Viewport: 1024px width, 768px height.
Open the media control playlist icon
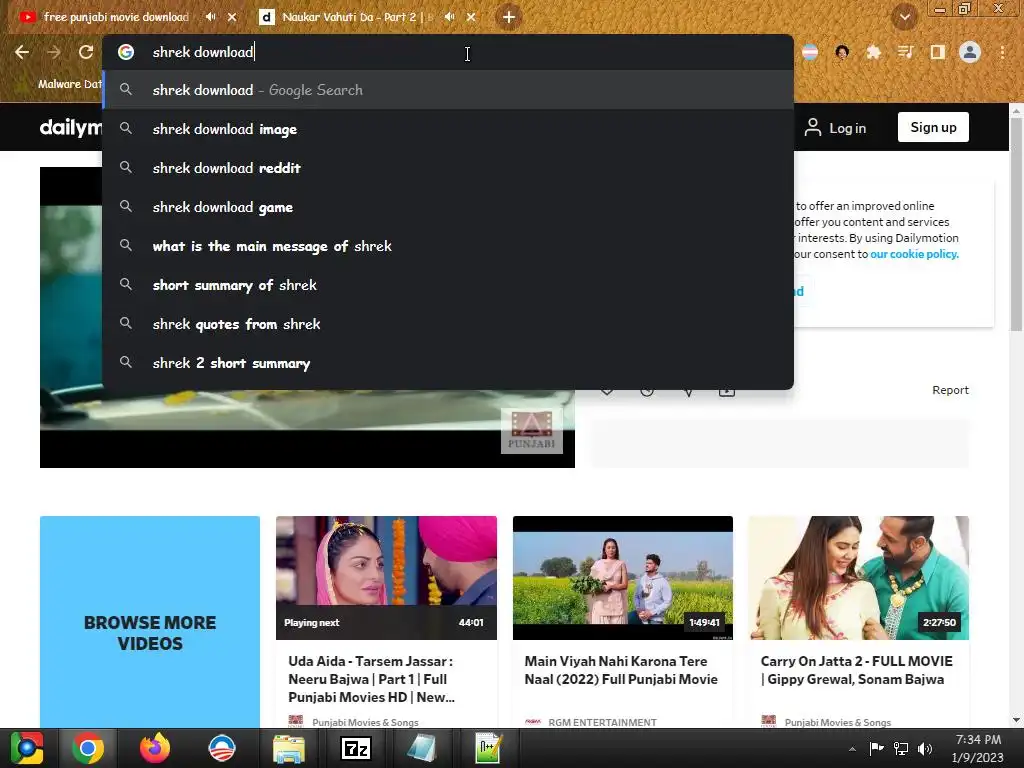(905, 52)
